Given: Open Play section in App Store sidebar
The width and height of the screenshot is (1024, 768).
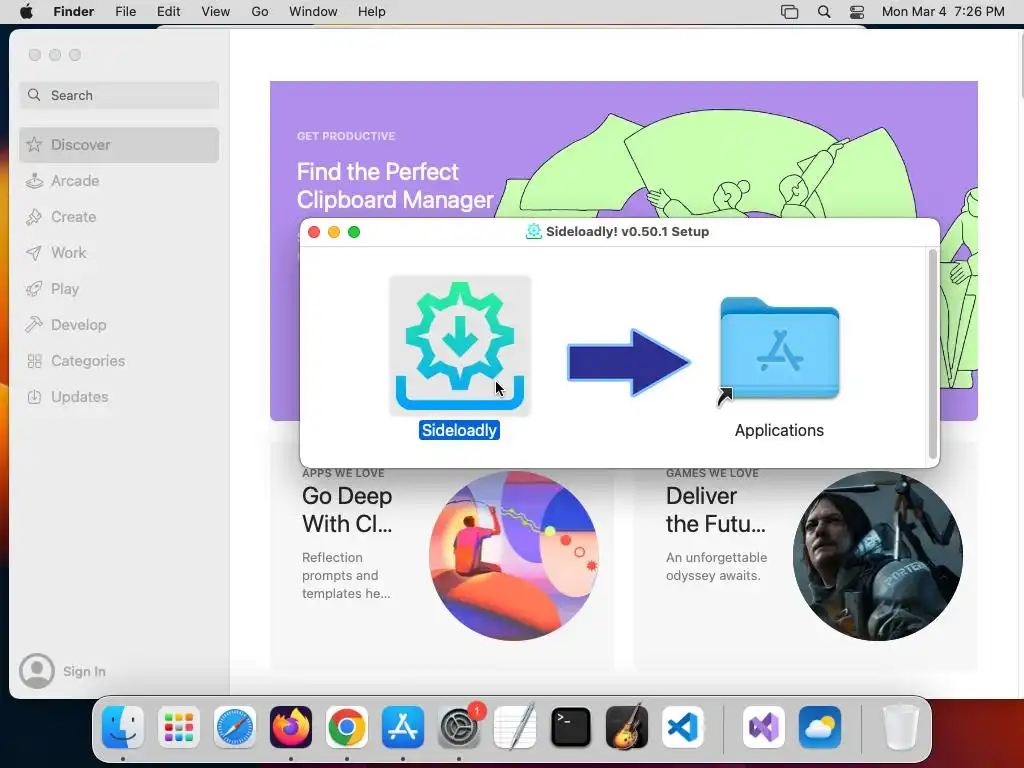Looking at the screenshot, I should tap(119, 289).
